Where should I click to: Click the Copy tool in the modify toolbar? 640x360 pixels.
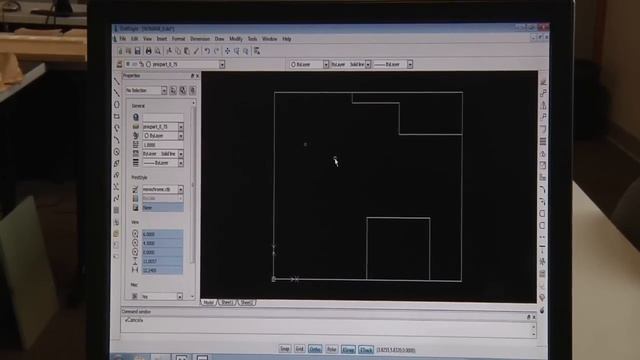(543, 93)
